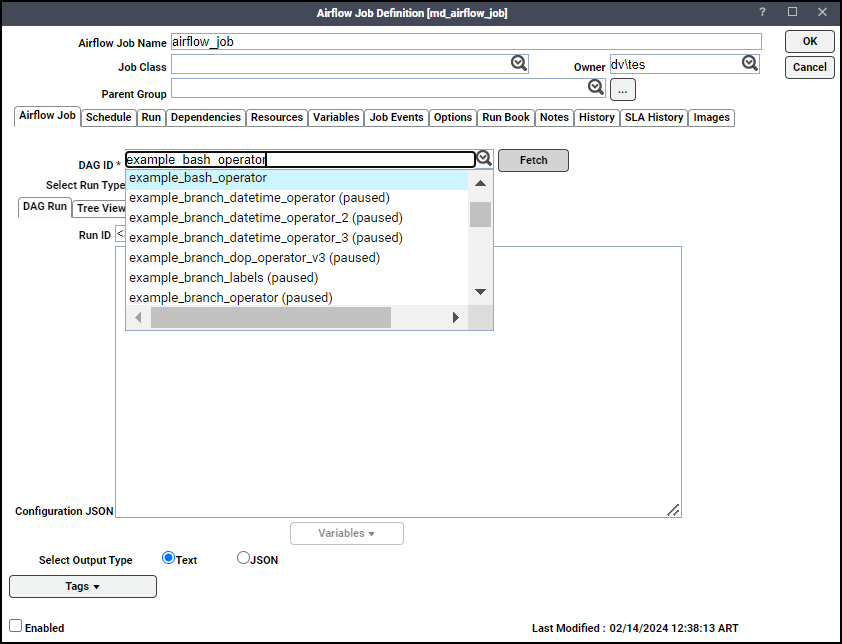The image size is (842, 644).
Task: Switch to the Run tab
Action: click(151, 117)
